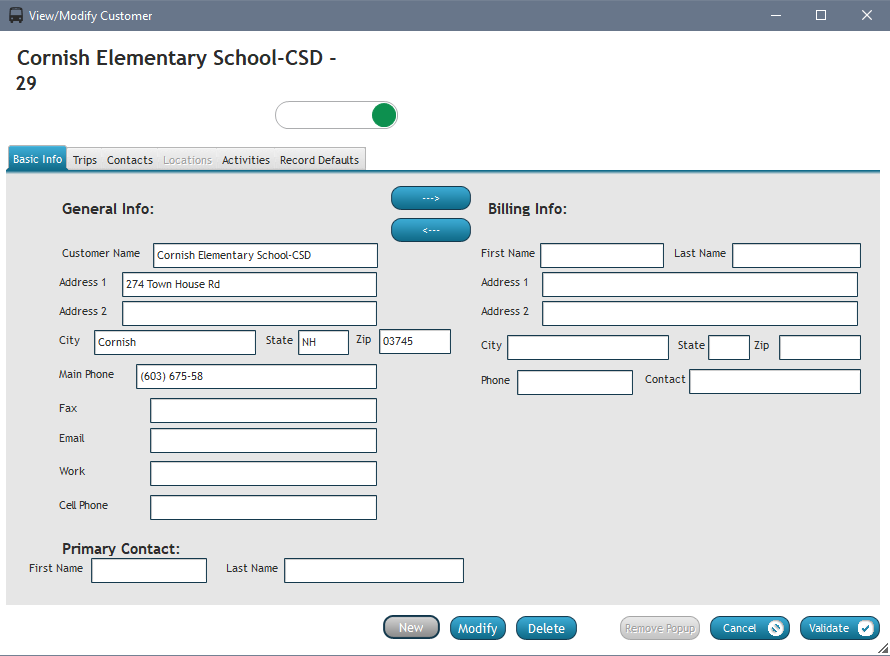This screenshot has width=890, height=656.
Task: Focus the general info Email field
Action: click(263, 440)
